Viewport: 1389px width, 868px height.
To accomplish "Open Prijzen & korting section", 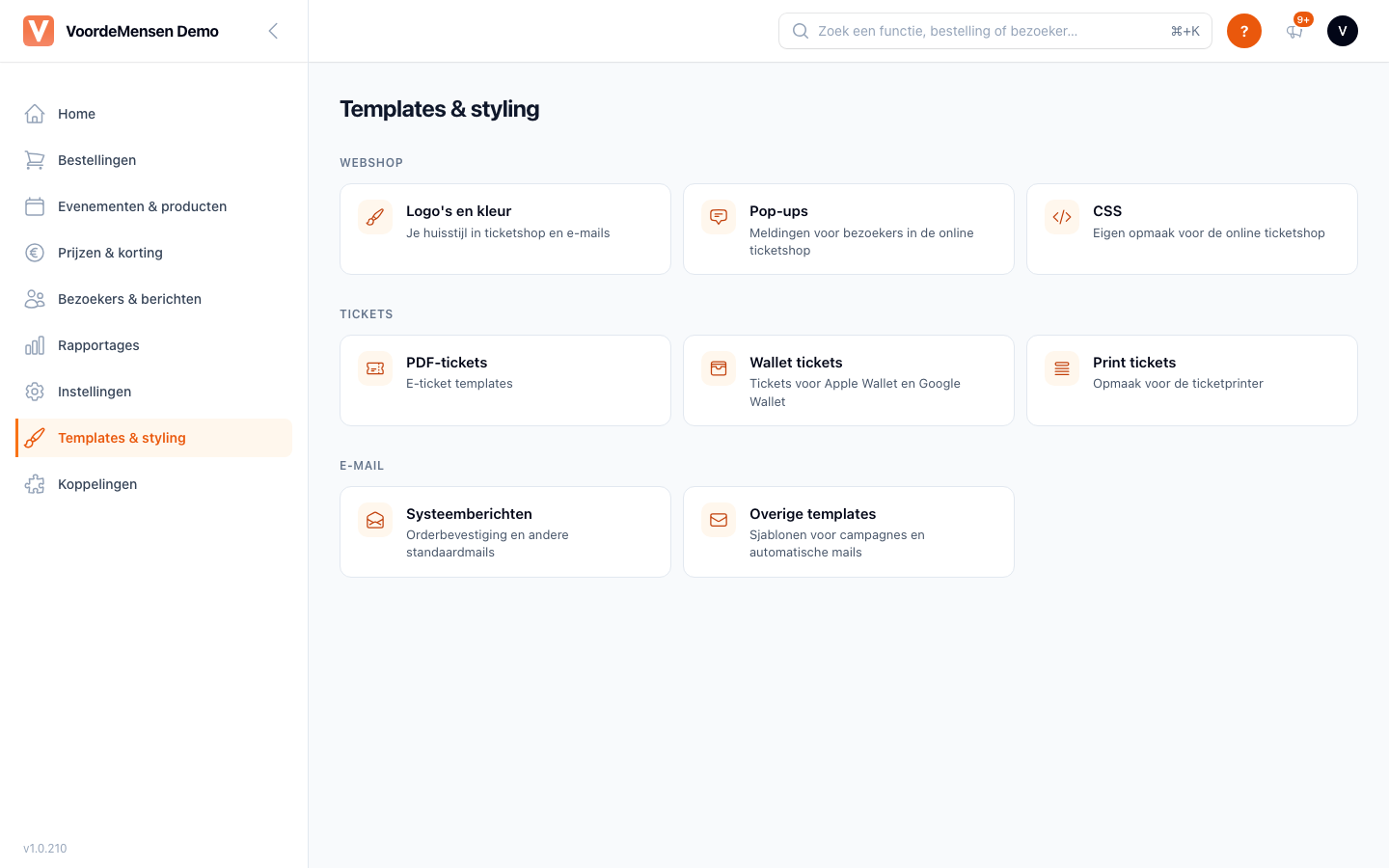I will tap(154, 253).
